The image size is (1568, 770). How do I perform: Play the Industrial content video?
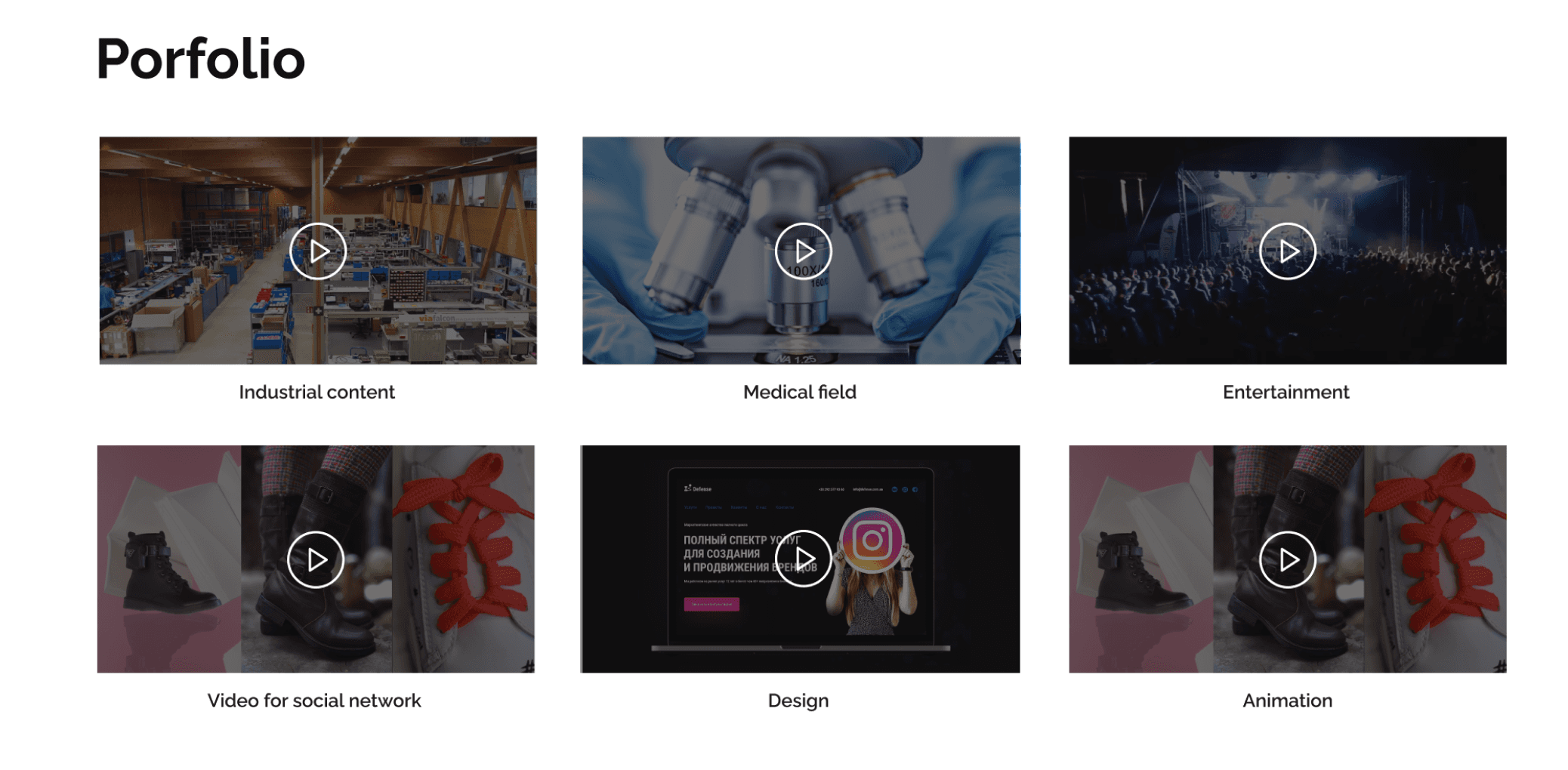[x=318, y=251]
